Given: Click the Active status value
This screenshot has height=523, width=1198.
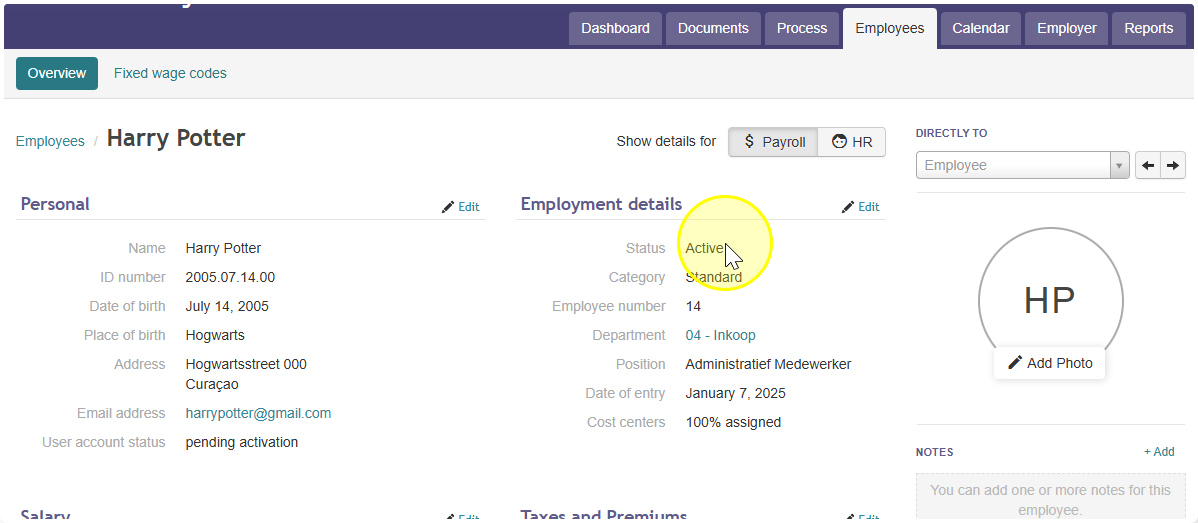Looking at the screenshot, I should [x=704, y=248].
